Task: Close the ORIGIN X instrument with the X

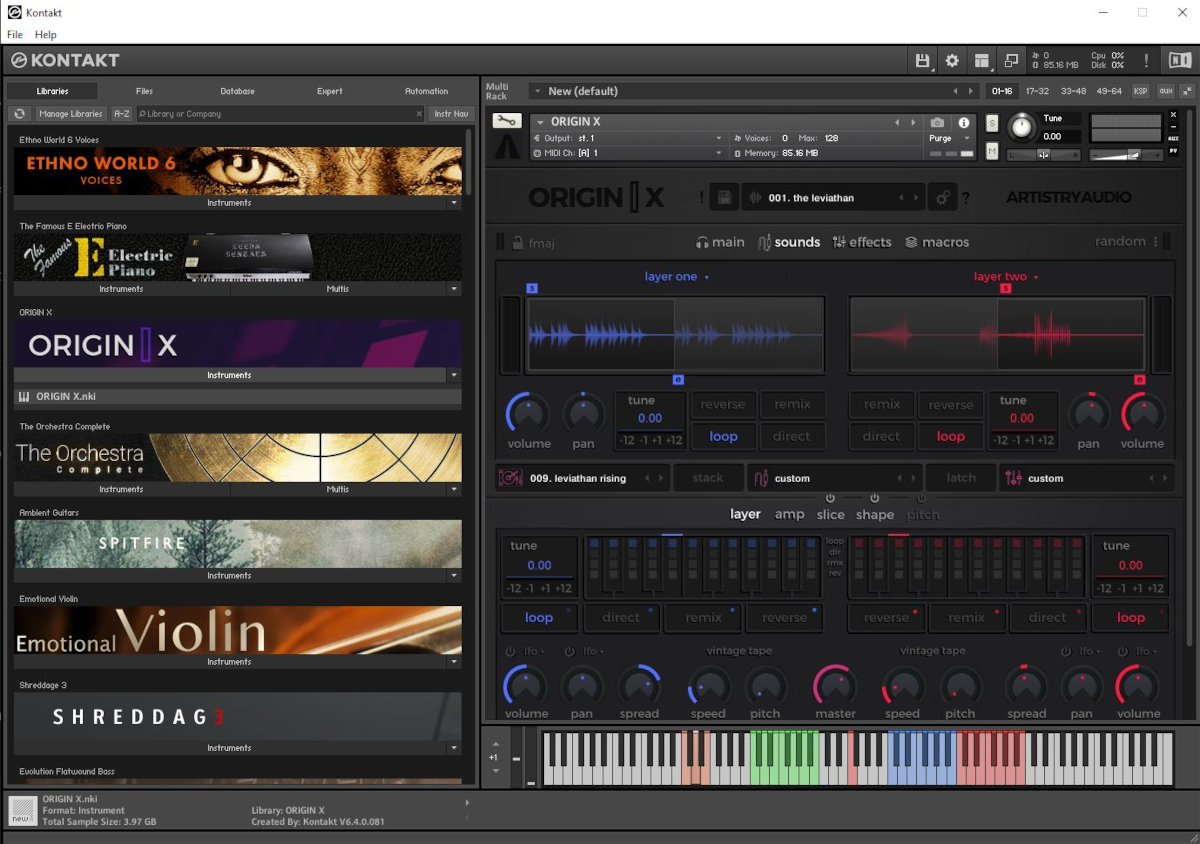Action: tap(1173, 116)
